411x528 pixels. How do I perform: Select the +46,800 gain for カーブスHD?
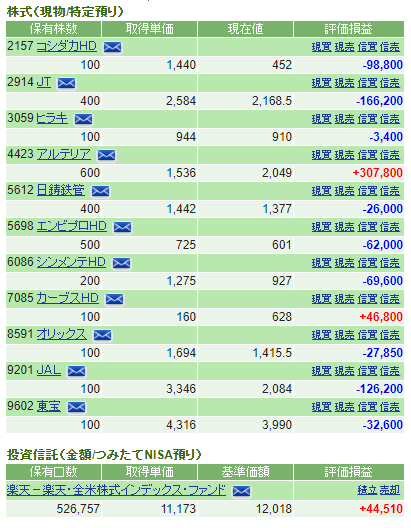coord(381,317)
